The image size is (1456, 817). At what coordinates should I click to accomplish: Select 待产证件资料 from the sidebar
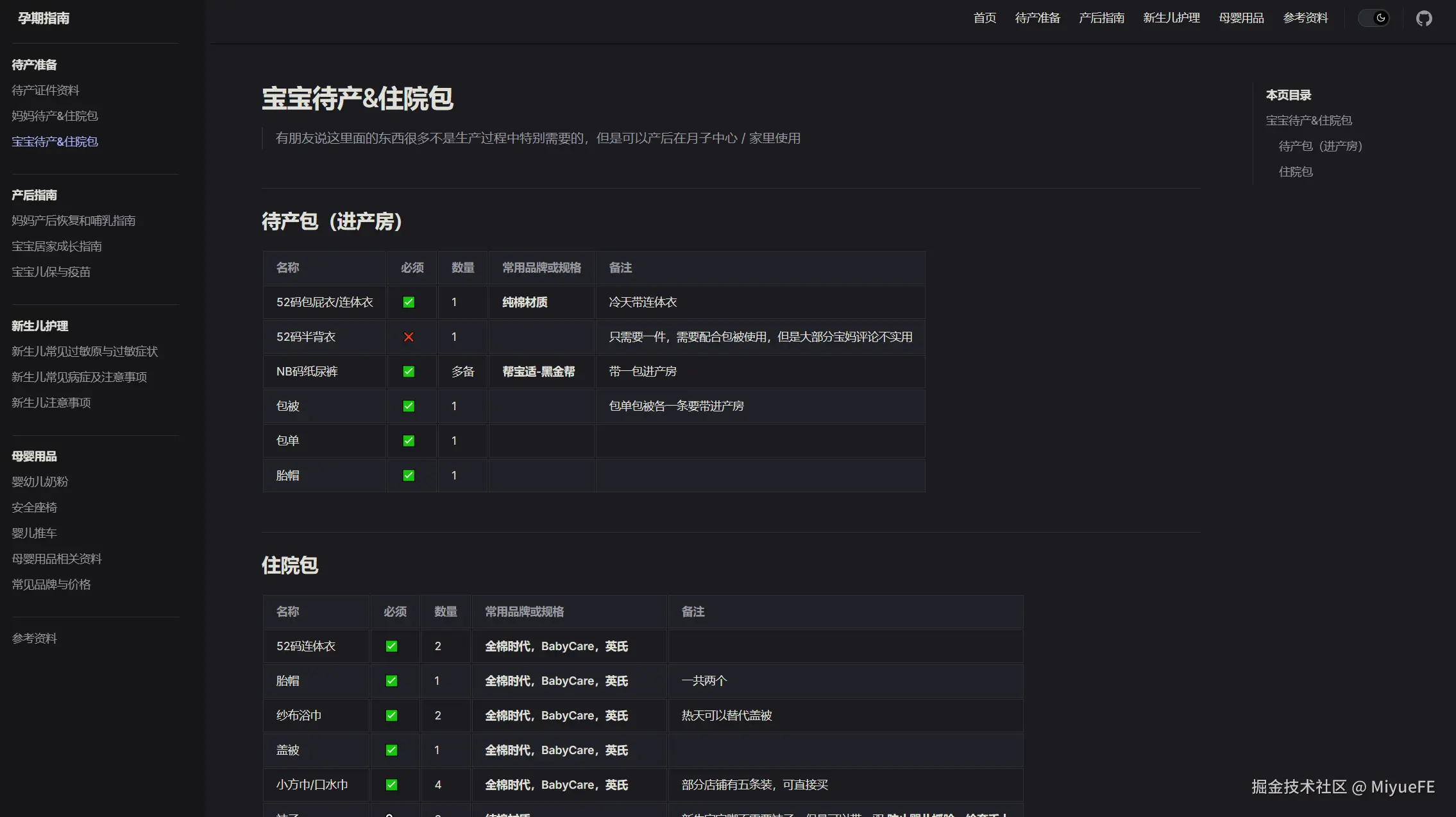(x=45, y=90)
